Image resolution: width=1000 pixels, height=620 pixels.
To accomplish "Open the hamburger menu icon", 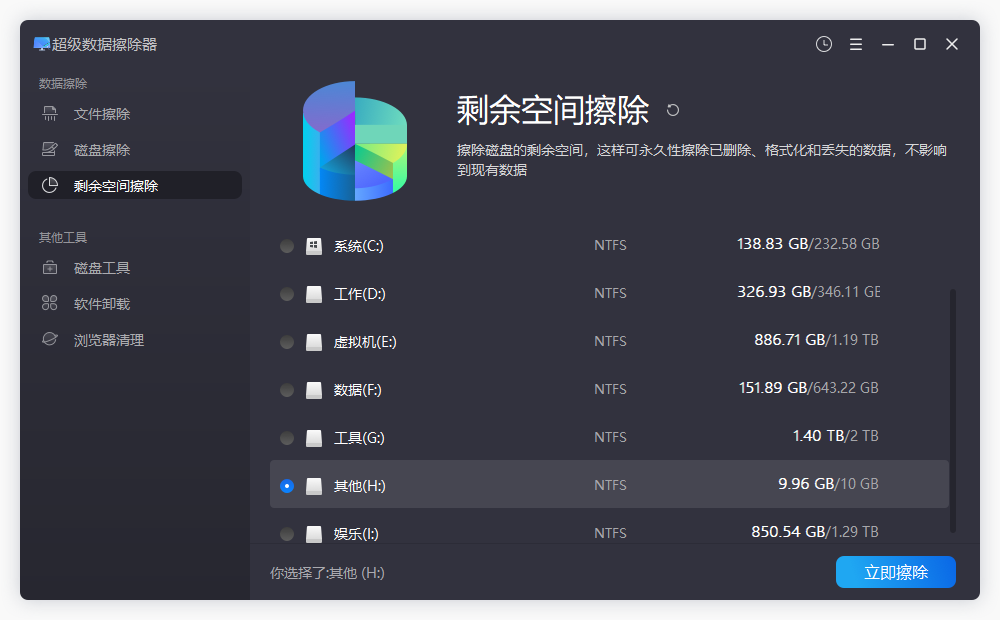I will click(x=856, y=44).
